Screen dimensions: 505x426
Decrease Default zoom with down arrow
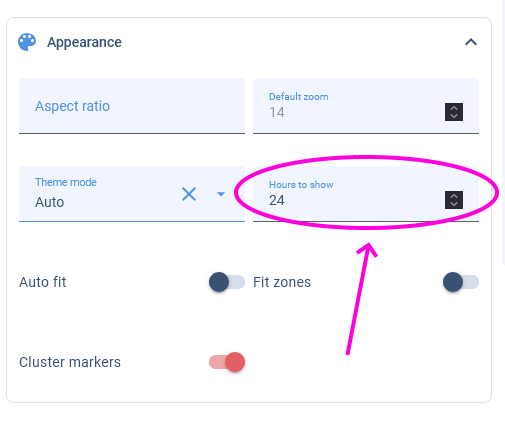click(x=454, y=116)
